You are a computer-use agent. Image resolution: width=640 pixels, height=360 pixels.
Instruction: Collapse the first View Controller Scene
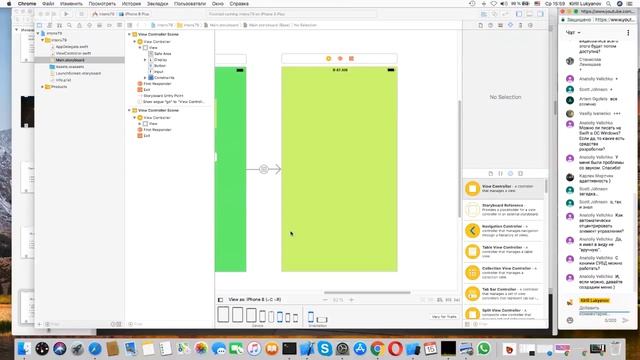coord(129,35)
